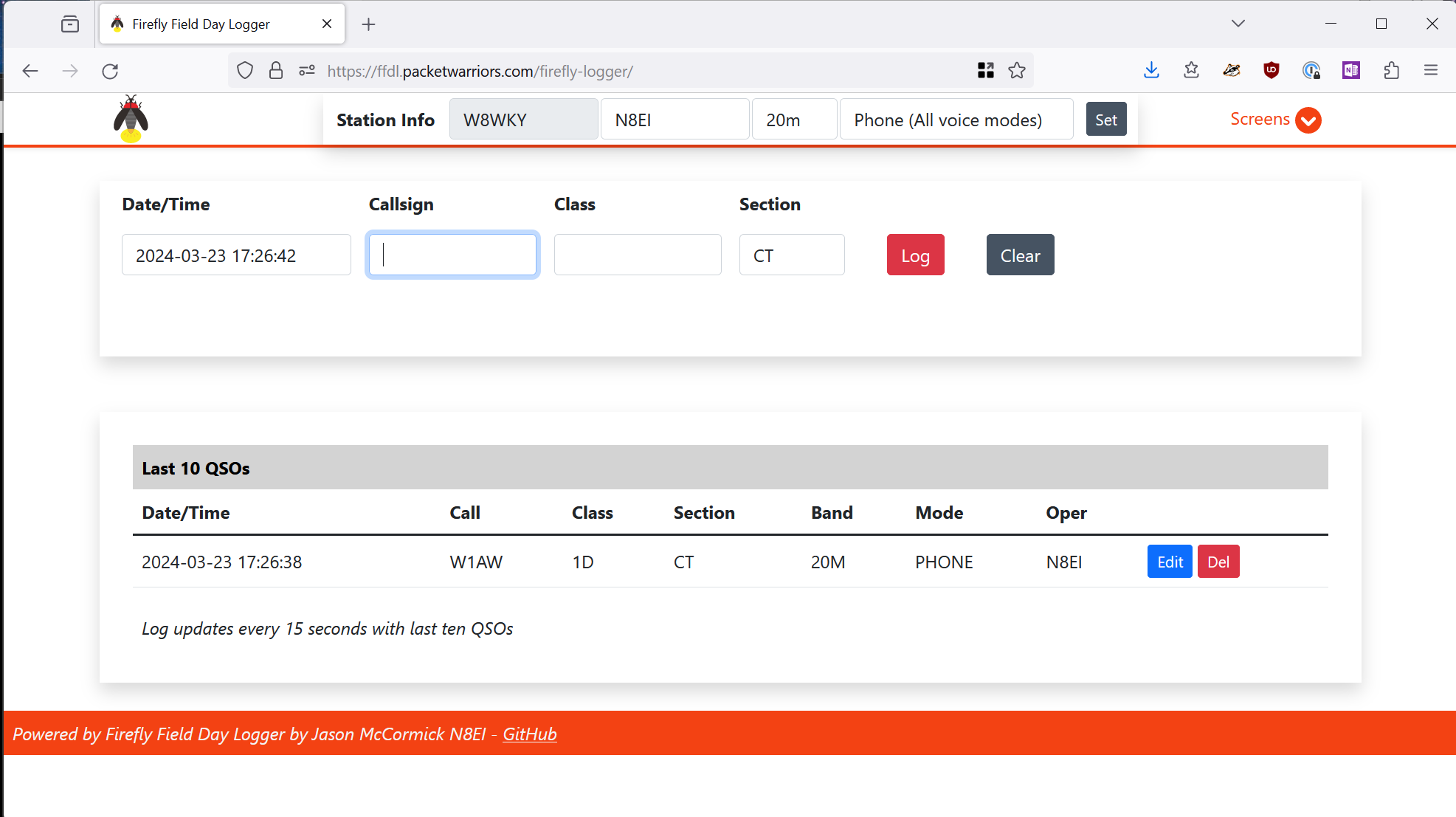Open a new browser tab
This screenshot has height=817, width=1456.
(368, 24)
